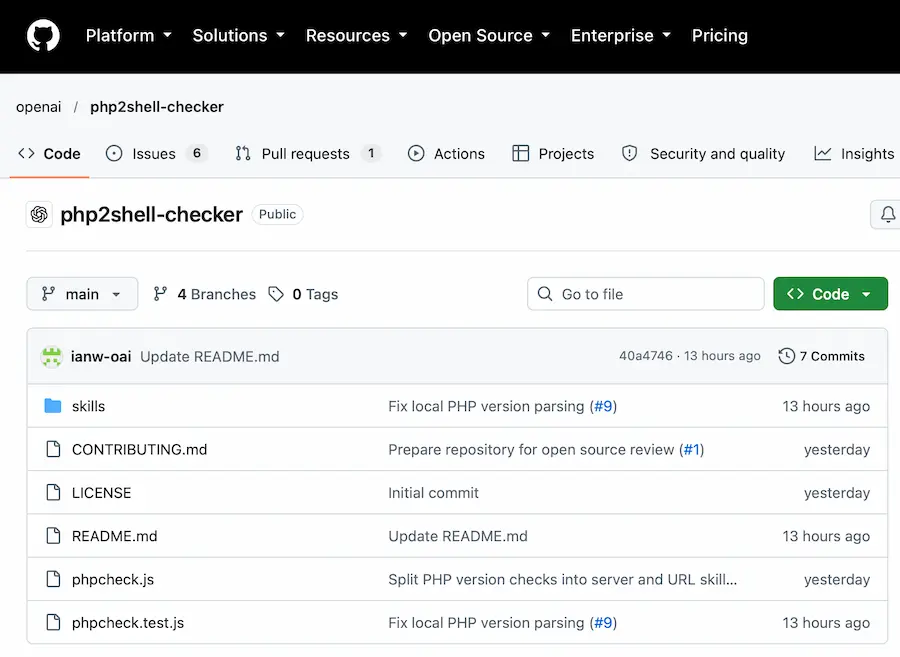Open the Resources dropdown
The width and height of the screenshot is (900, 657).
click(356, 36)
